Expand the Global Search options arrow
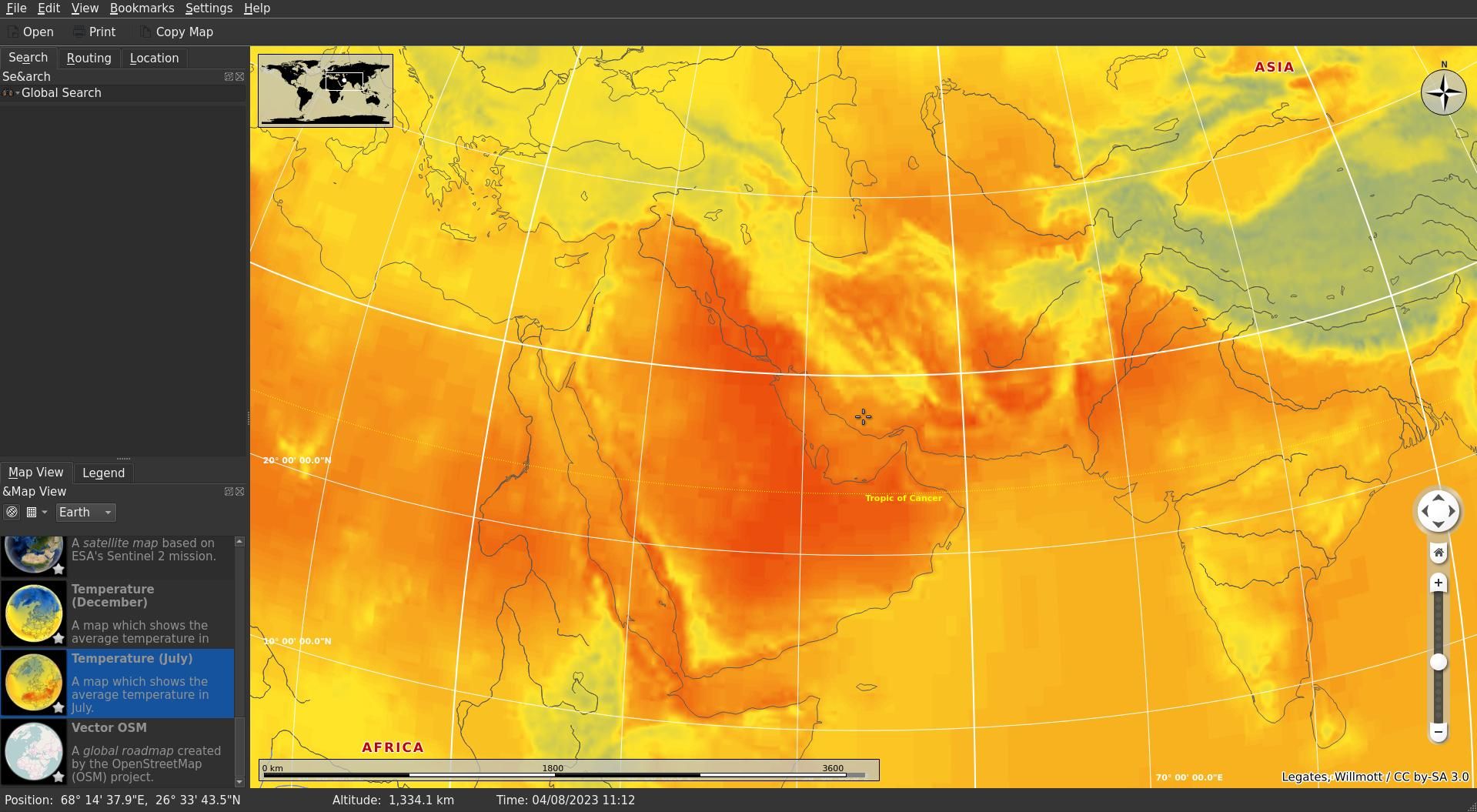Screen dimensions: 1477x812 (x=16, y=92)
